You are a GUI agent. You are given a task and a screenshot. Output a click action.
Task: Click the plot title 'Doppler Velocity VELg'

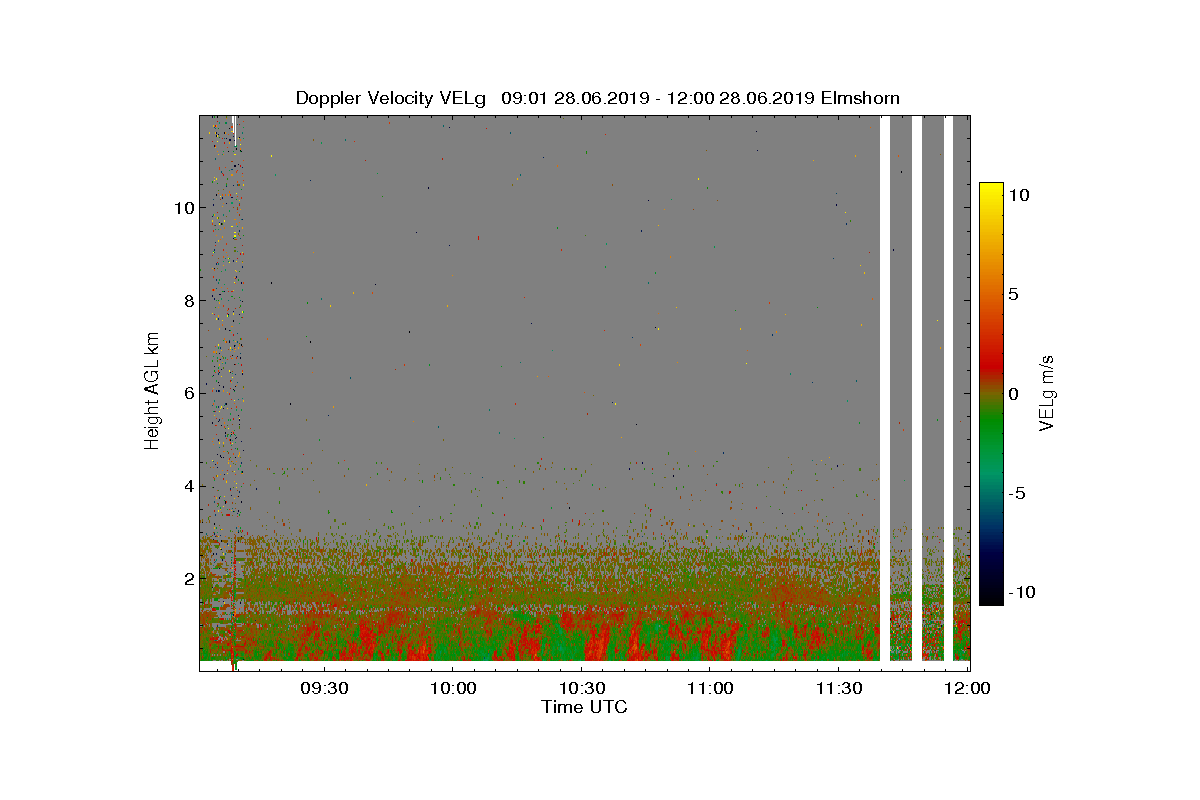tap(390, 98)
